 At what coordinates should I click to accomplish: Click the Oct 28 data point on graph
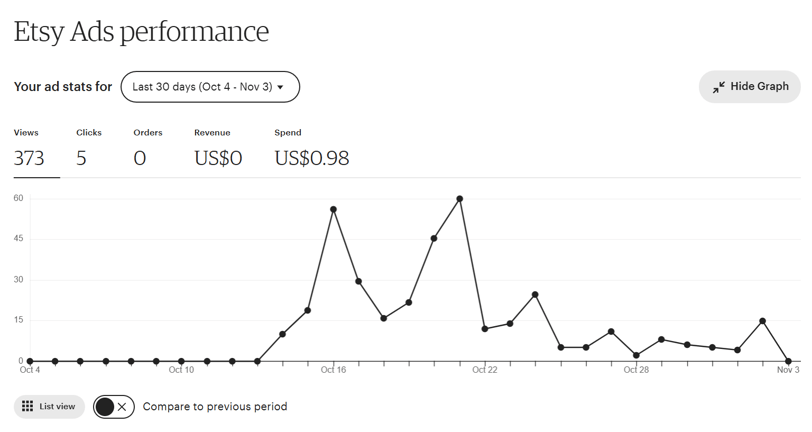[636, 355]
